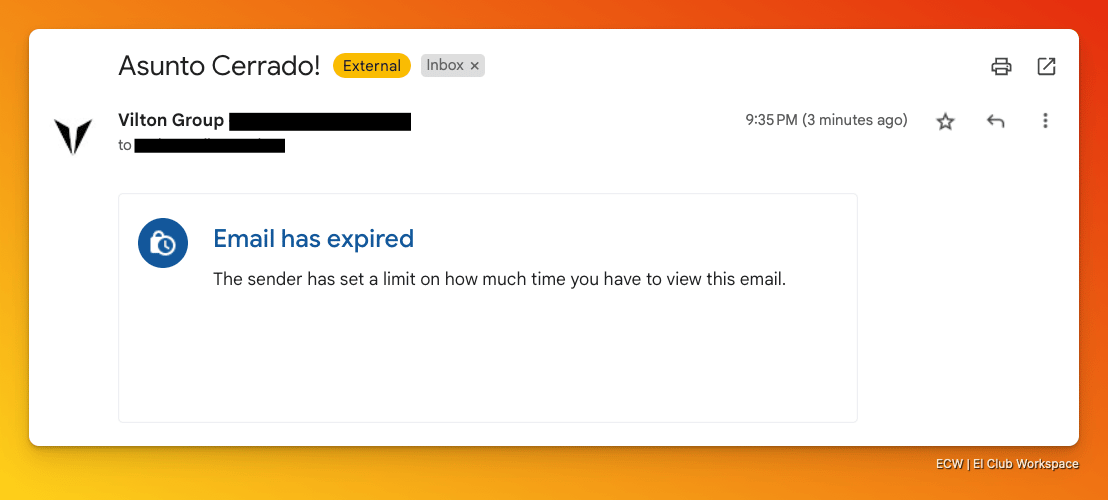The image size is (1108, 500).
Task: Print this email using the printer icon
Action: coord(1001,66)
